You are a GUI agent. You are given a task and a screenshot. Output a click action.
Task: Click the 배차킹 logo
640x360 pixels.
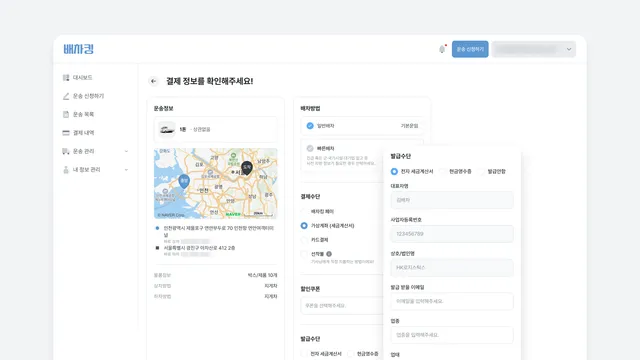pos(78,49)
